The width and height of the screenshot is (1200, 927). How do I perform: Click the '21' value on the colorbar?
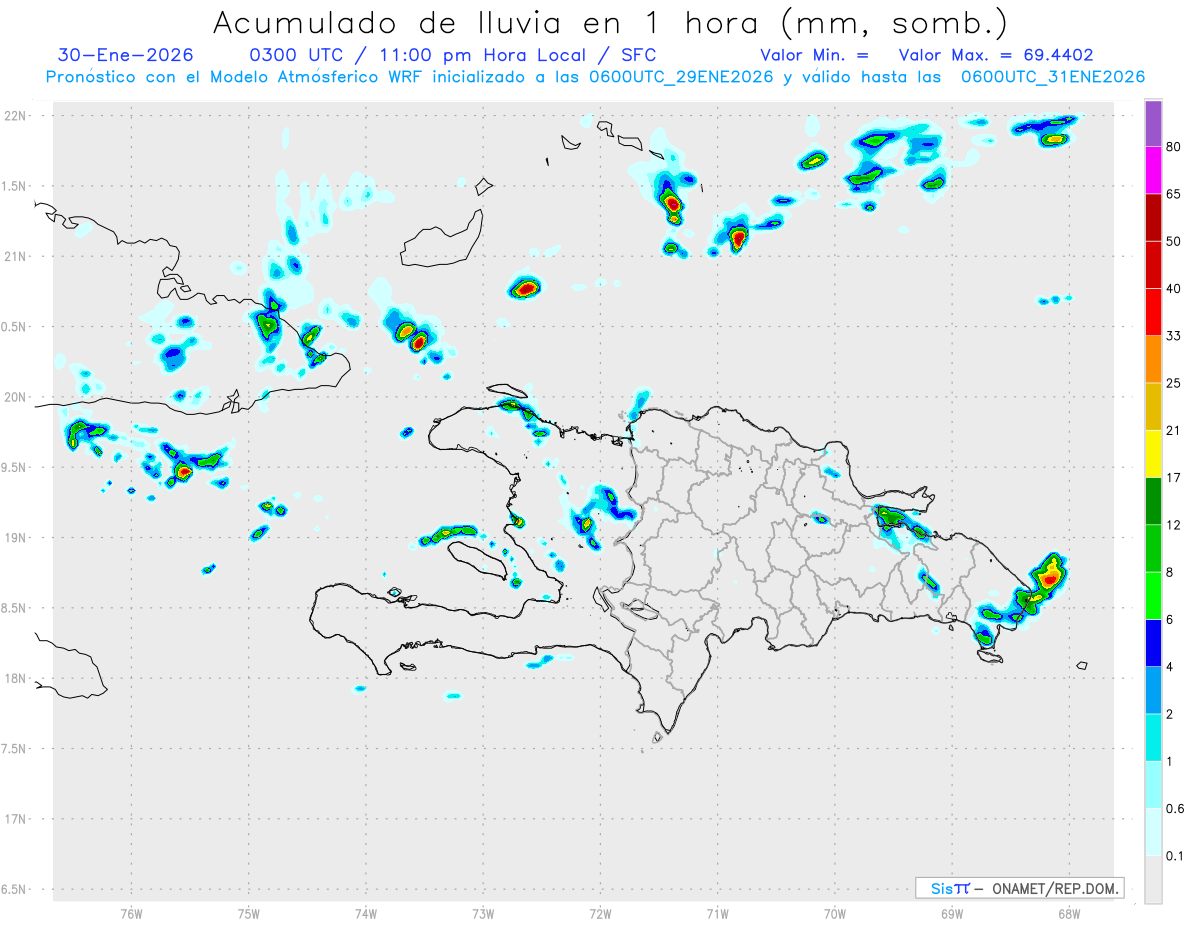tap(1174, 431)
